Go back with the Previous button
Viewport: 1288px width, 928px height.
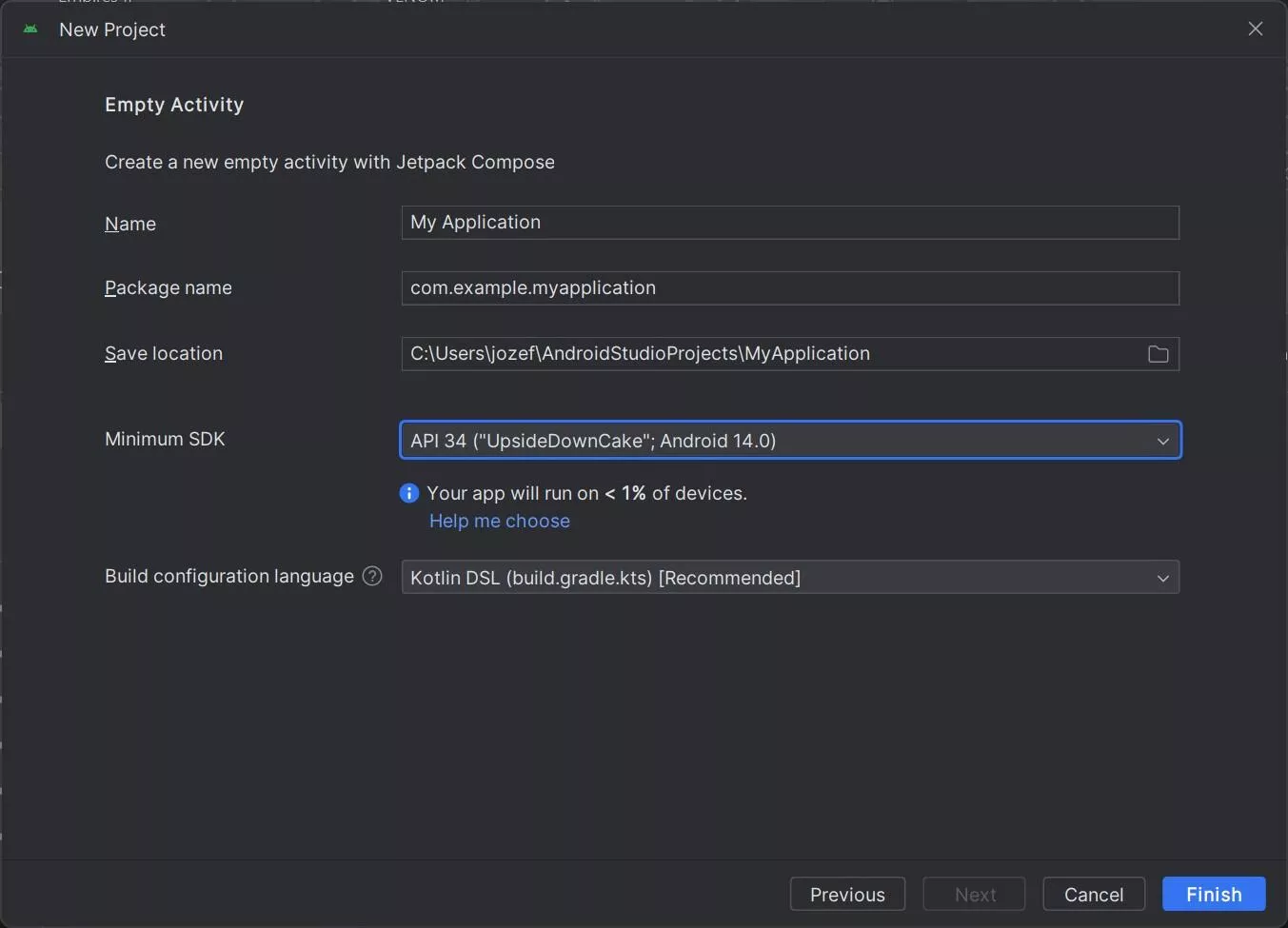(846, 895)
